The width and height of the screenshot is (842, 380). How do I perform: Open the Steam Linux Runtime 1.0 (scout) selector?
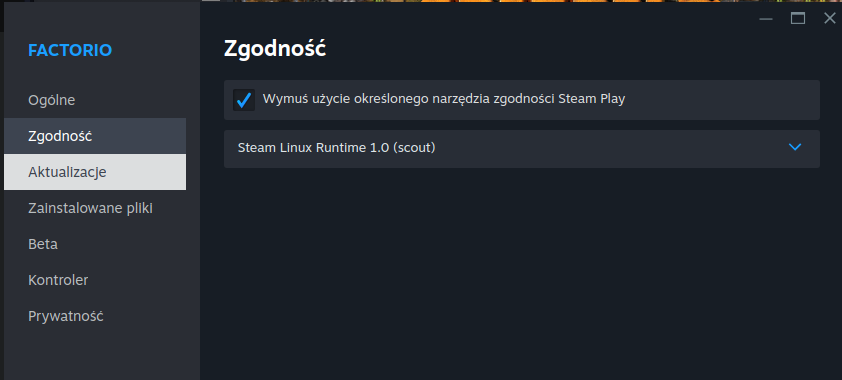click(521, 149)
